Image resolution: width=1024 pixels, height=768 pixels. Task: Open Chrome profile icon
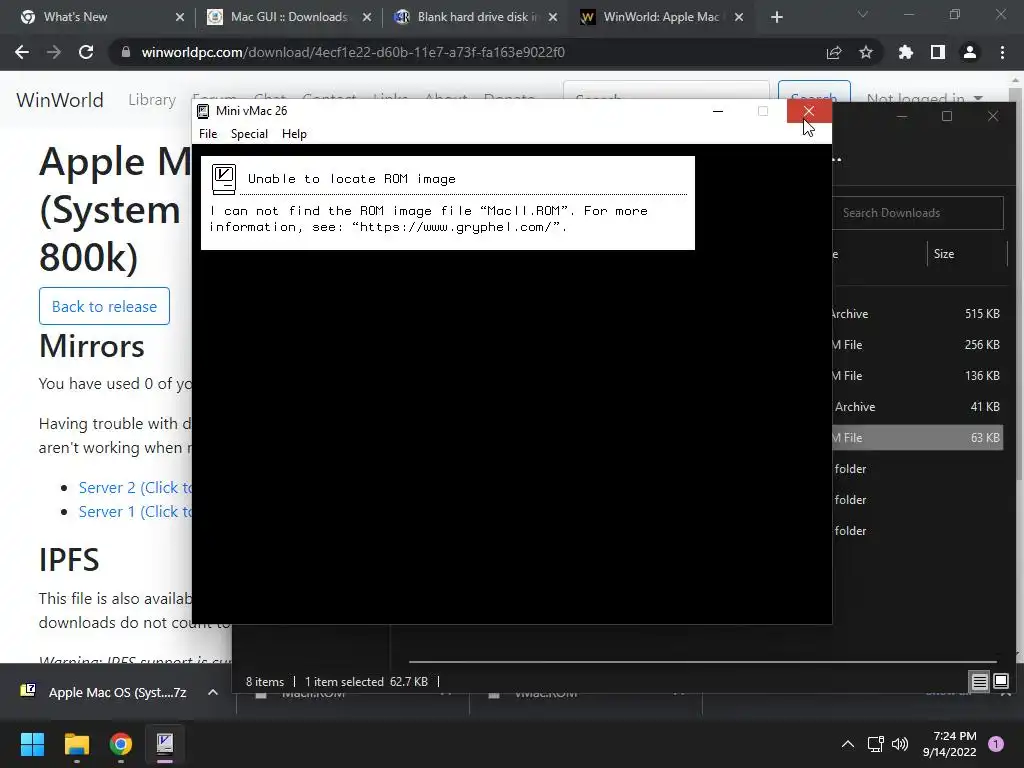tap(970, 52)
